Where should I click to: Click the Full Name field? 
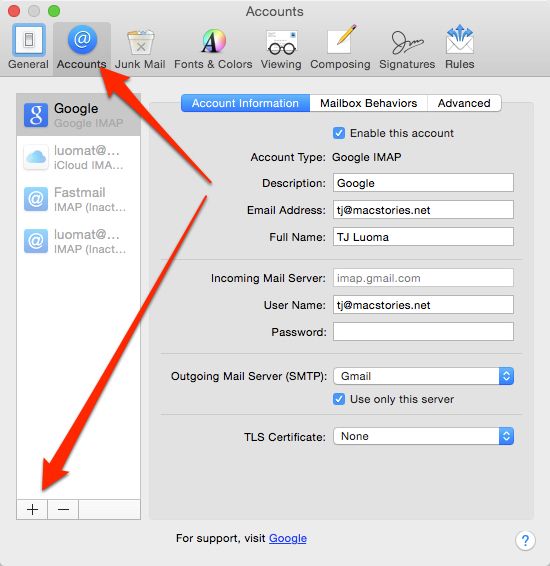point(423,237)
